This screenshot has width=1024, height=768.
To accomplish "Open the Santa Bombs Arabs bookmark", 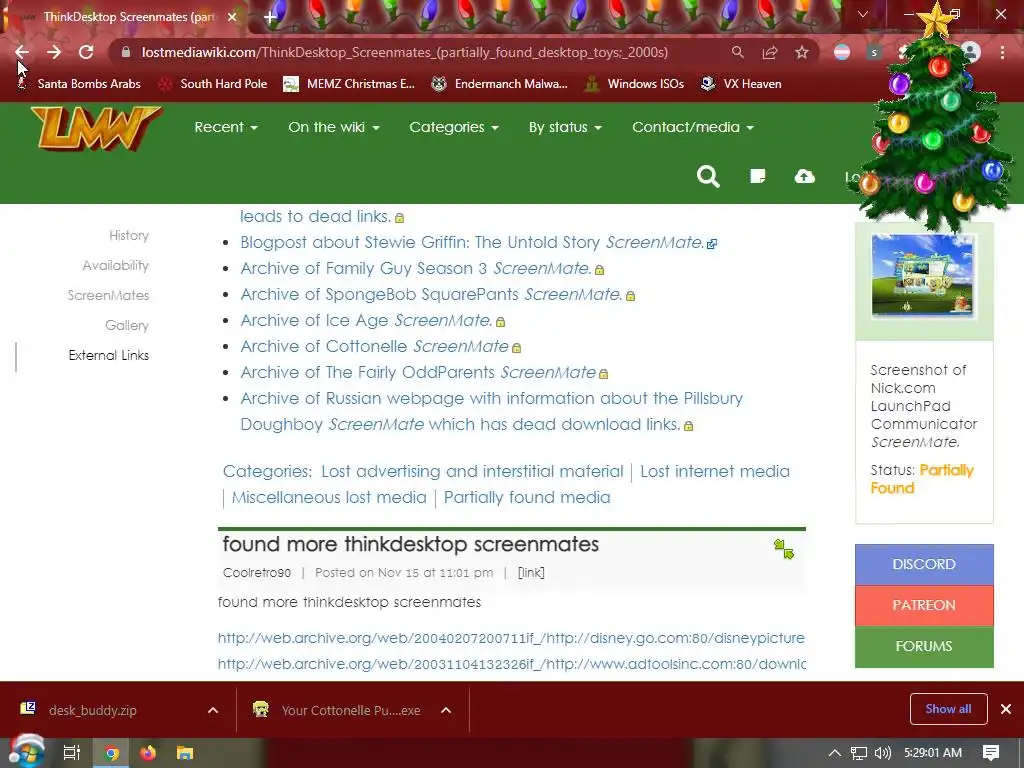I will click(78, 84).
